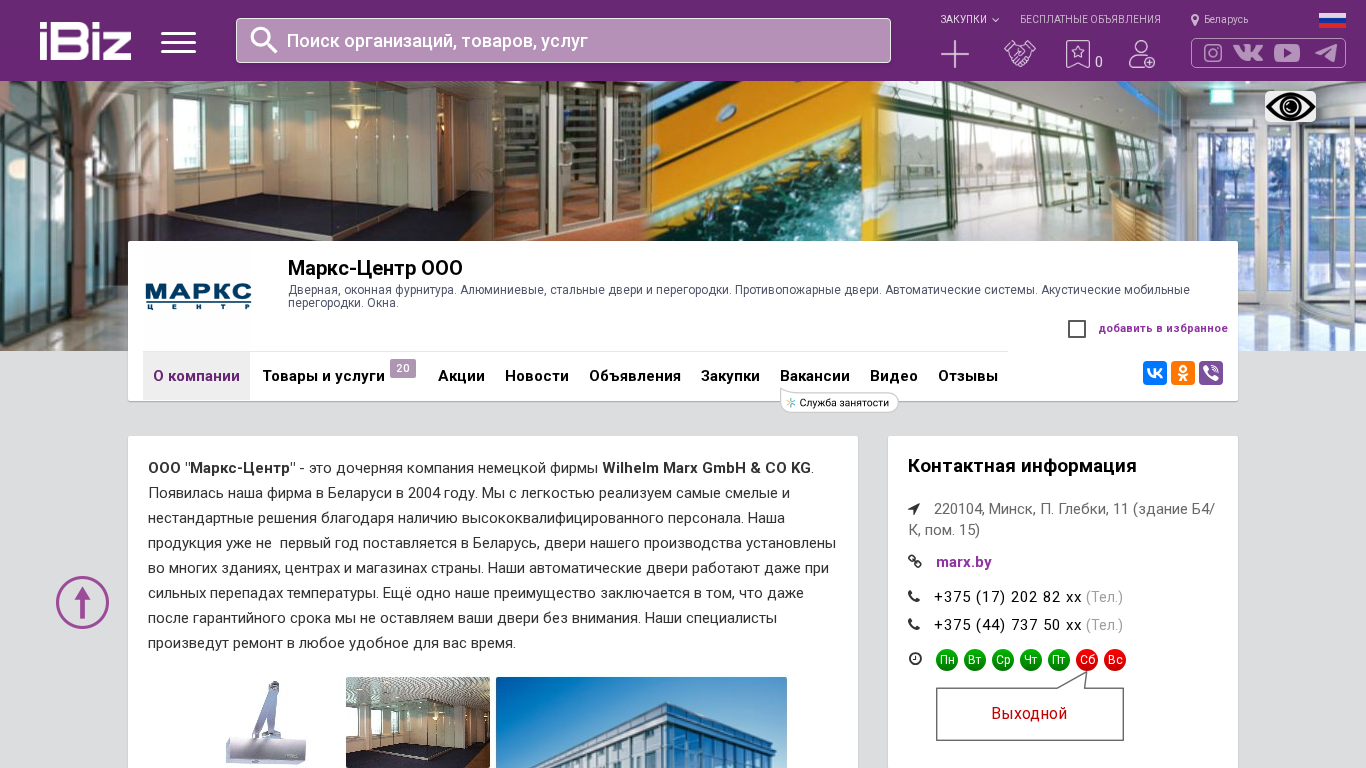Image resolution: width=1366 pixels, height=768 pixels.
Task: Open iBiz YouTube channel
Action: click(1287, 53)
